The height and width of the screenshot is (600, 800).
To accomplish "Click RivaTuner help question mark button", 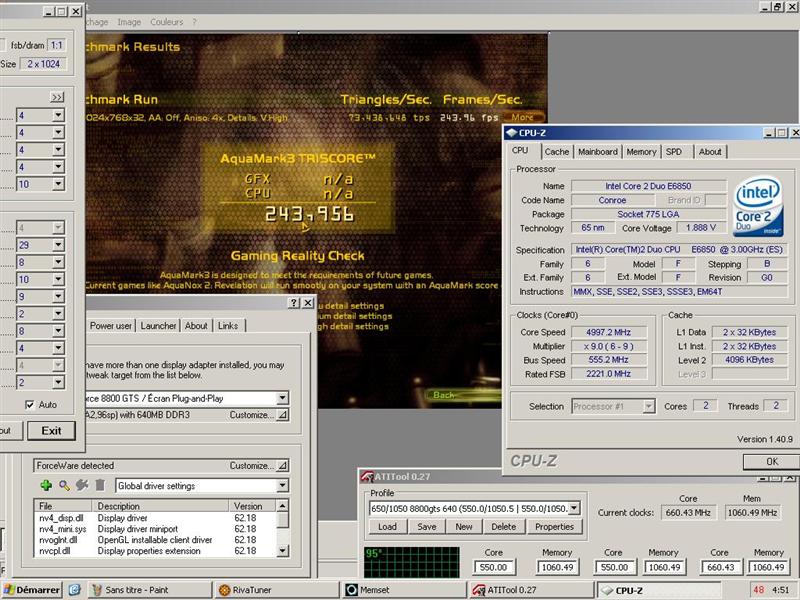I will click(293, 303).
